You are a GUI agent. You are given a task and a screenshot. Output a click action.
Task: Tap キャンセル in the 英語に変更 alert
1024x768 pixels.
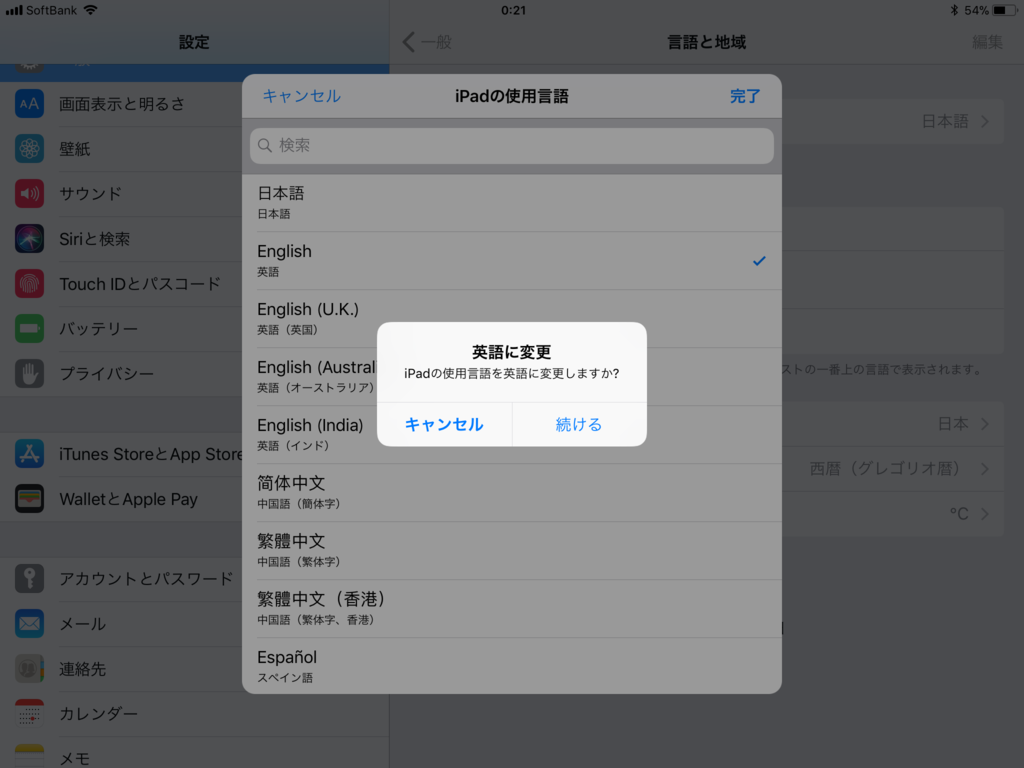(444, 424)
